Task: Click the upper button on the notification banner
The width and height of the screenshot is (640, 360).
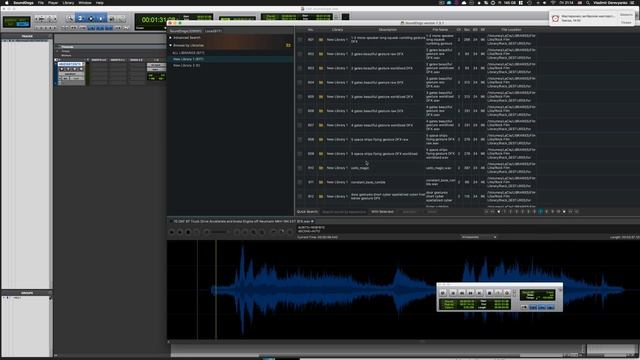Action: click(626, 15)
